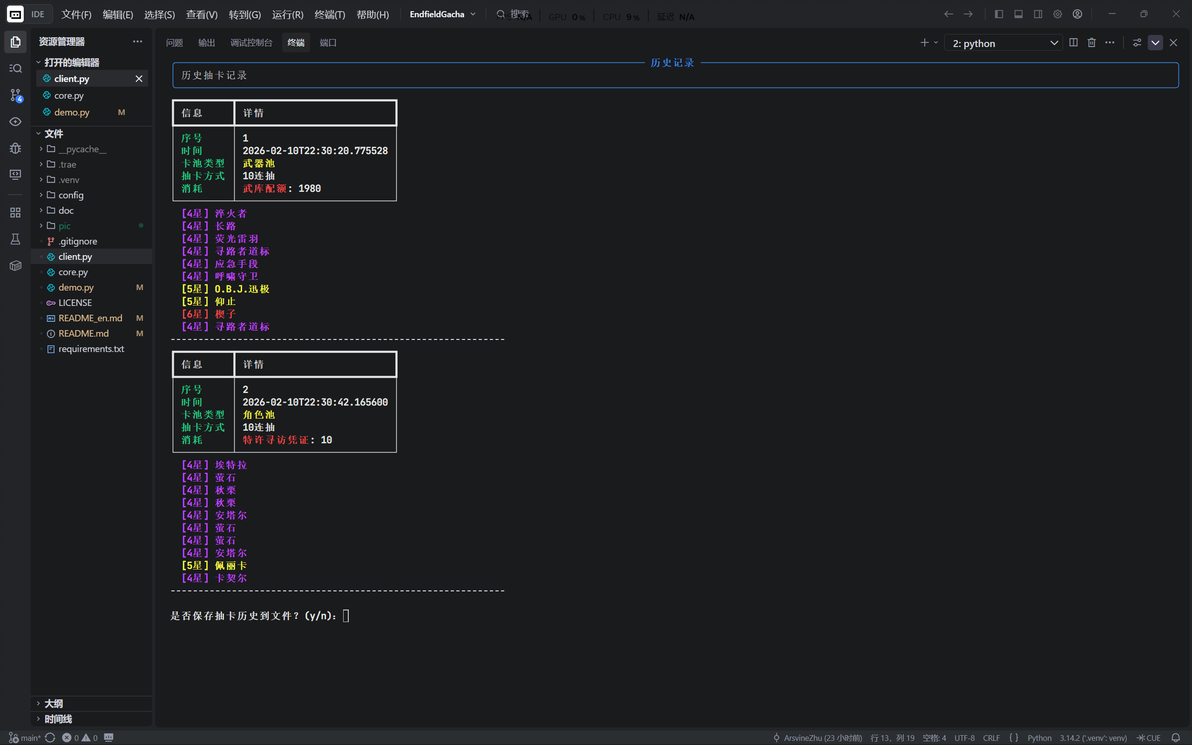The height and width of the screenshot is (745, 1192).
Task: Open demo.py in the file tree
Action: tap(76, 287)
